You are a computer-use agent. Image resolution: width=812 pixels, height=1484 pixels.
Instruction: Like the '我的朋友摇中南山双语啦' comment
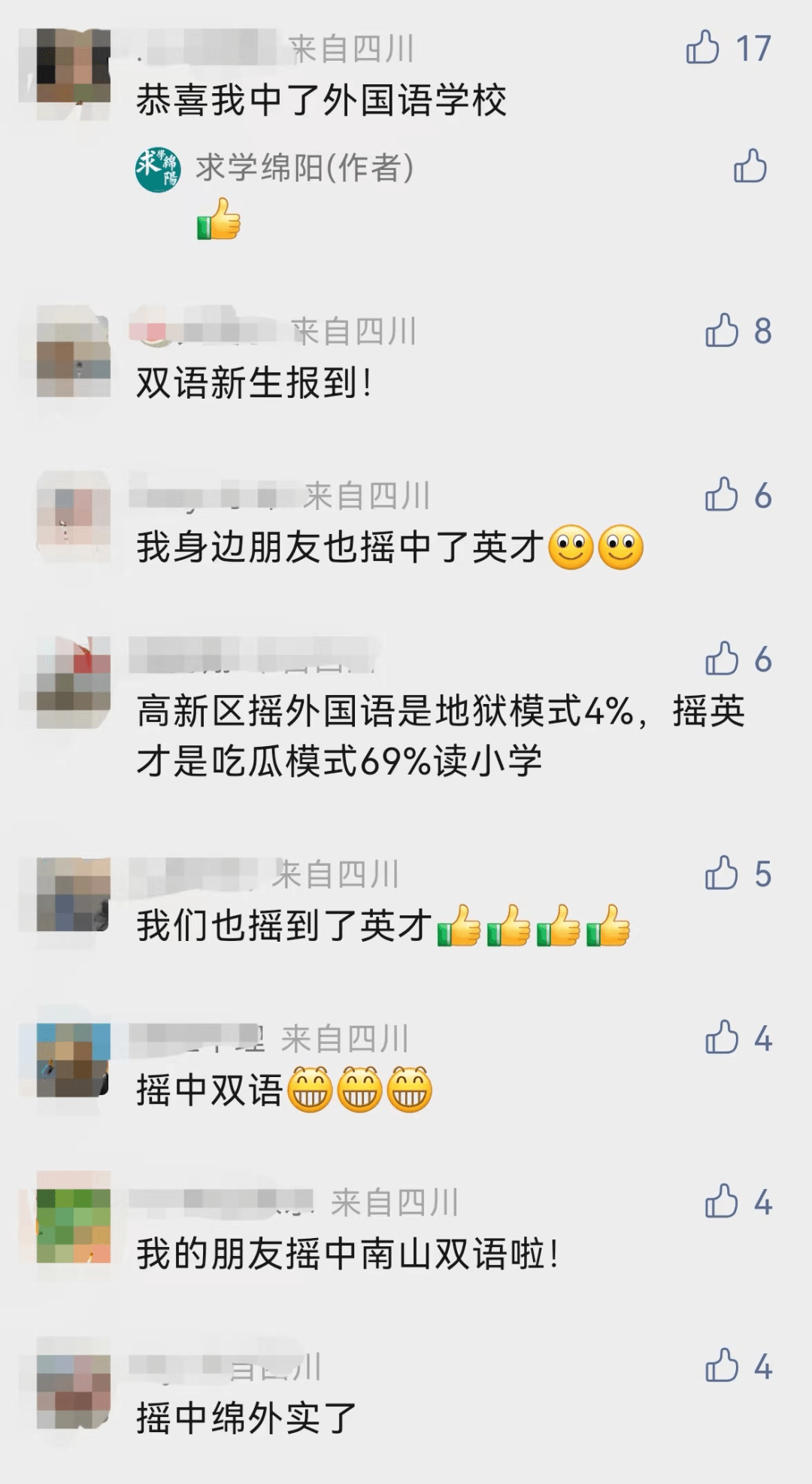[x=722, y=1202]
